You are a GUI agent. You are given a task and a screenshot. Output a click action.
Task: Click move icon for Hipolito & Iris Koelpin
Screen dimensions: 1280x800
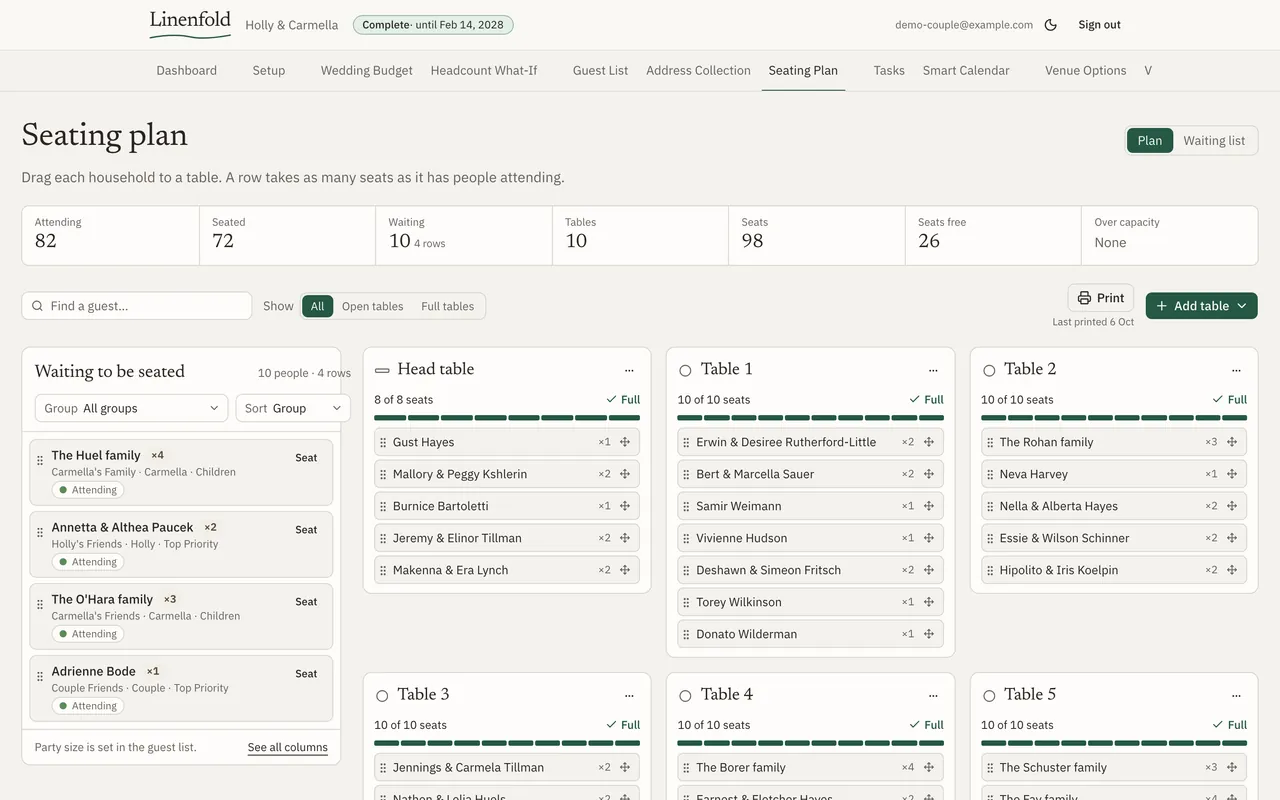tap(1232, 570)
